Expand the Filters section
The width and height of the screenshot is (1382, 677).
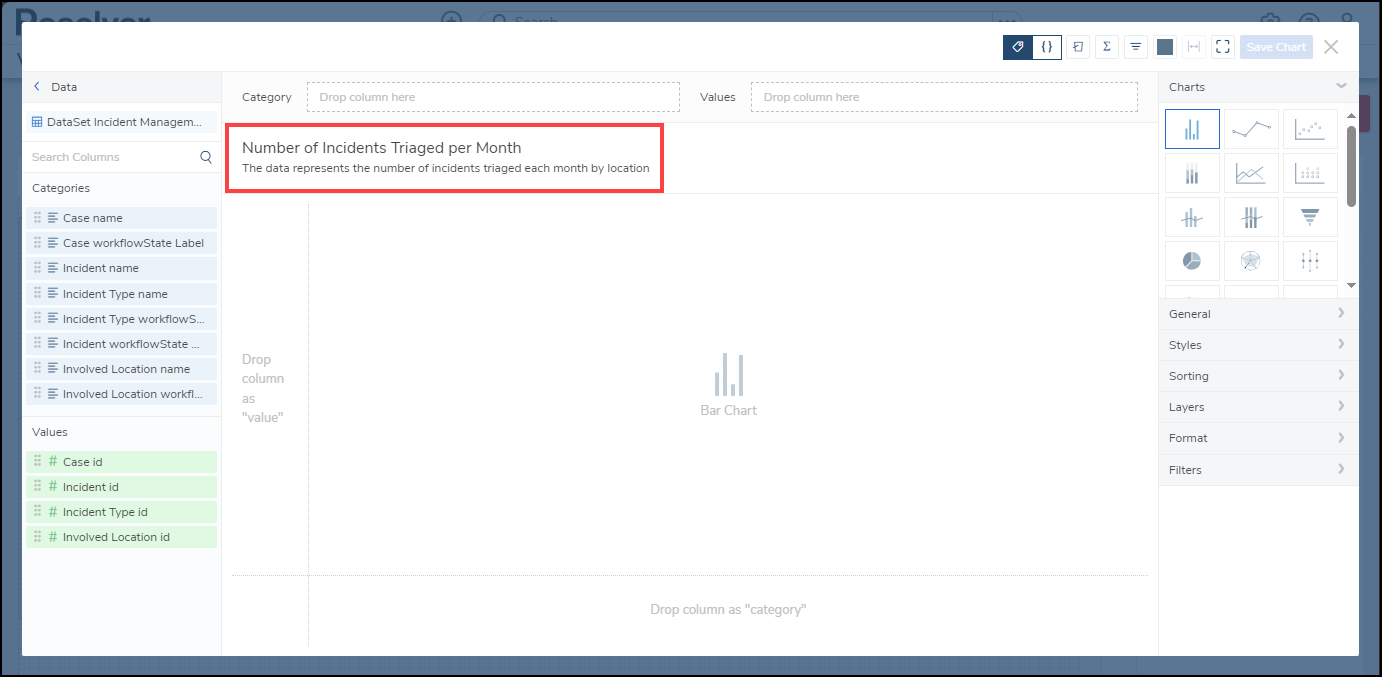tap(1258, 470)
